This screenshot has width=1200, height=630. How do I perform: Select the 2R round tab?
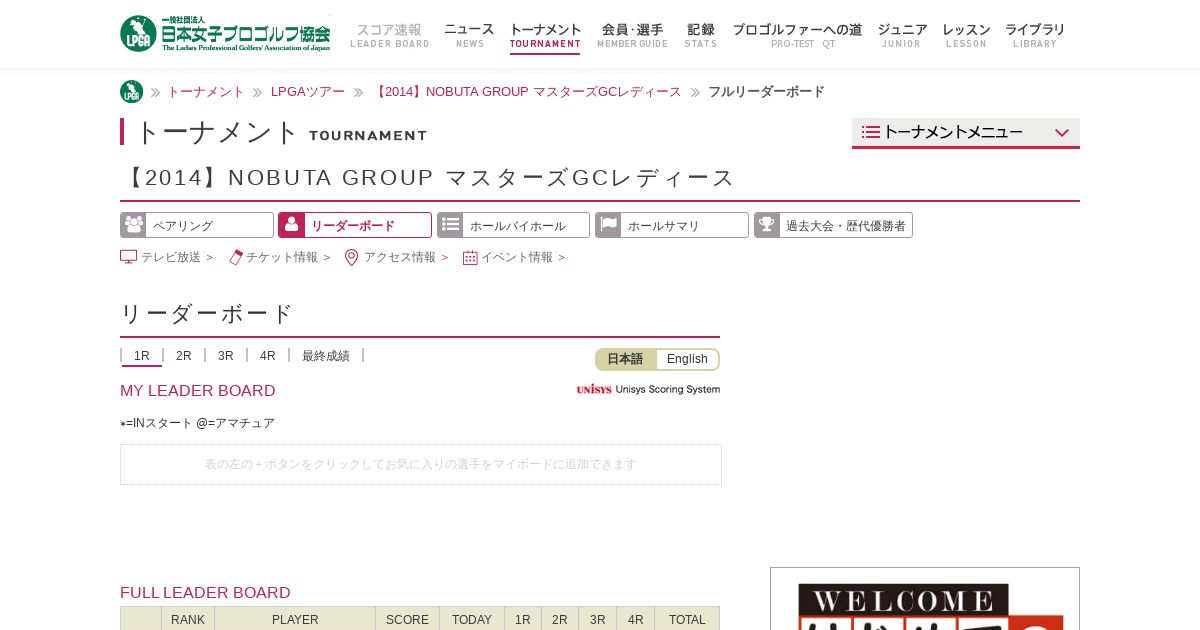pyautogui.click(x=184, y=356)
